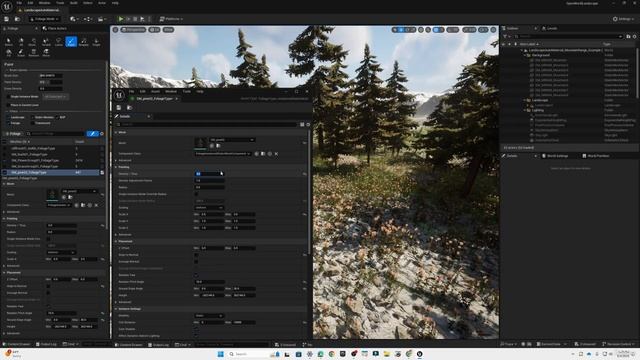Select the Reapply foliage tool
This screenshot has width=640, height=360.
[x=84, y=42]
